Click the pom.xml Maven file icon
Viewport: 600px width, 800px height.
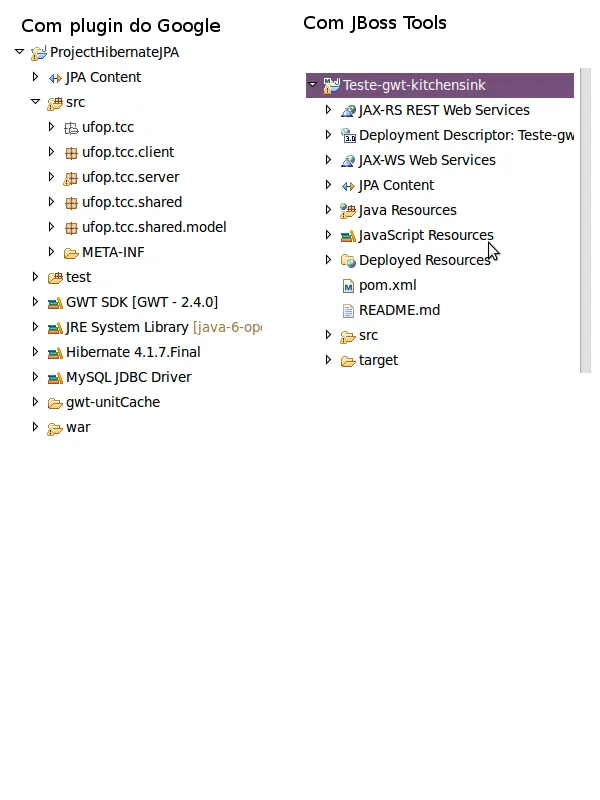tap(348, 286)
